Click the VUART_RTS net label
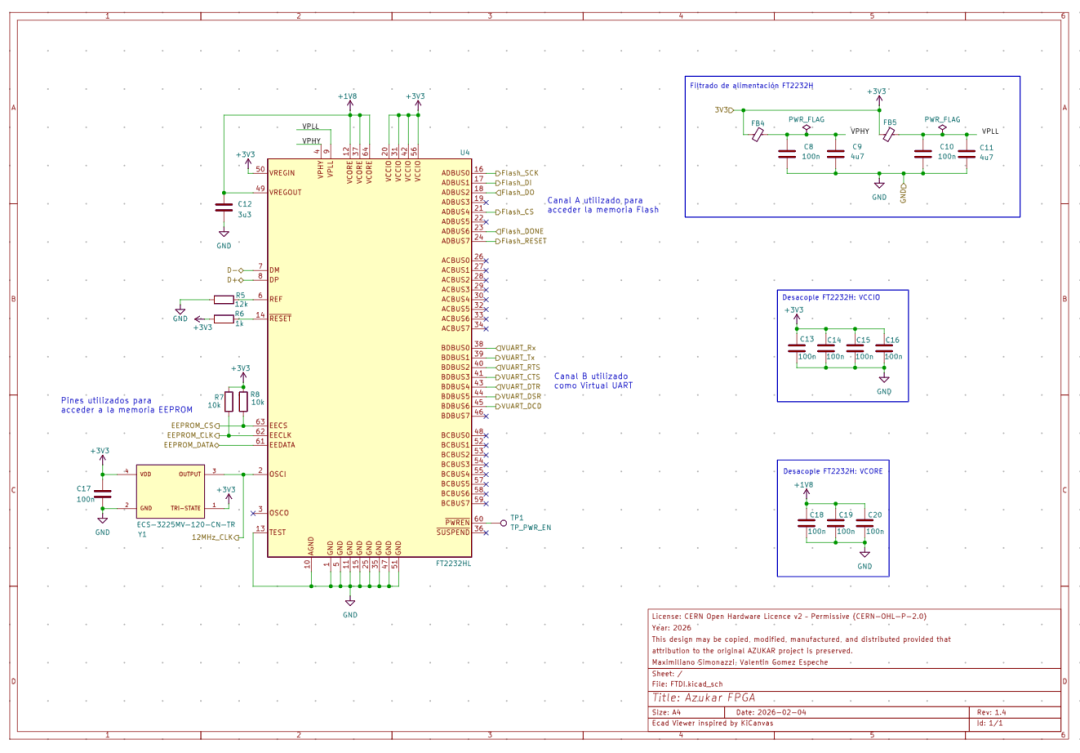This screenshot has width=1080, height=753. click(519, 367)
